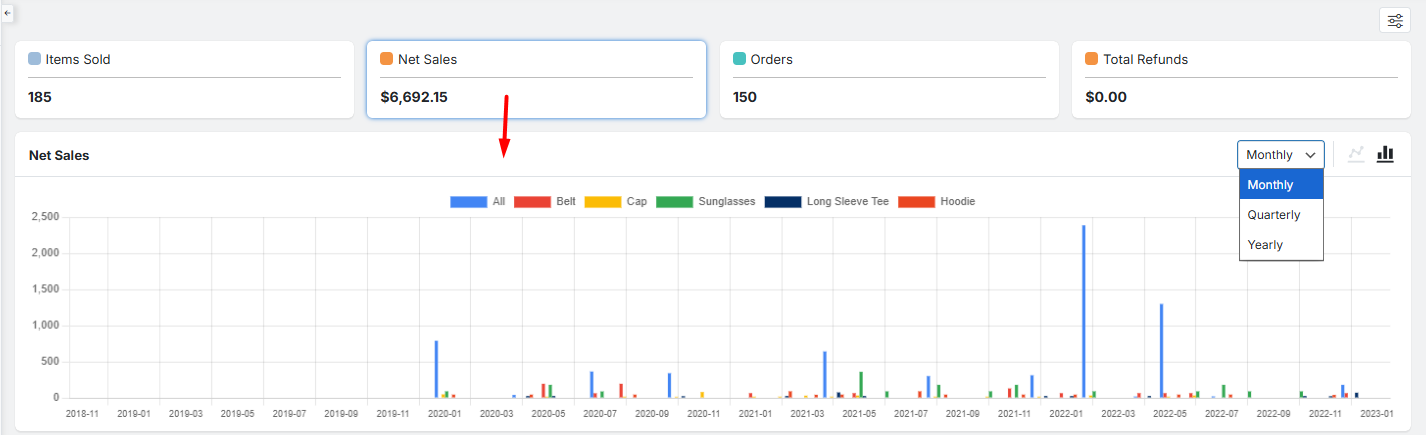Select the Orders summary card

pyautogui.click(x=889, y=80)
